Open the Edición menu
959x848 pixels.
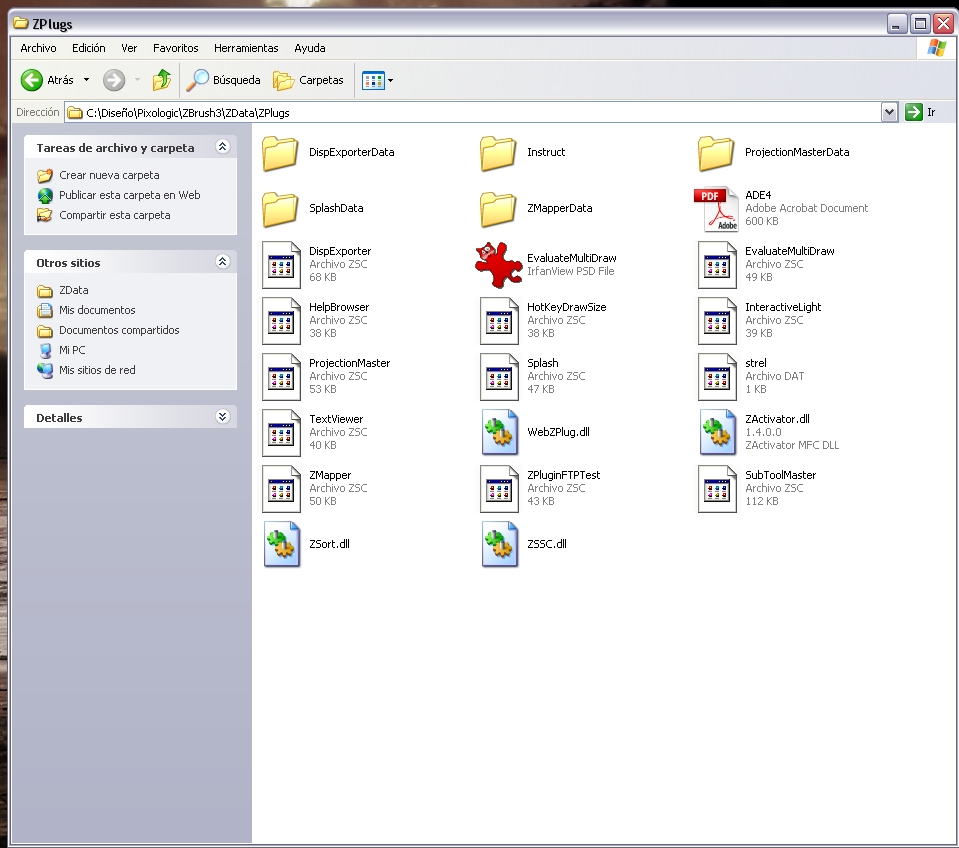point(89,48)
